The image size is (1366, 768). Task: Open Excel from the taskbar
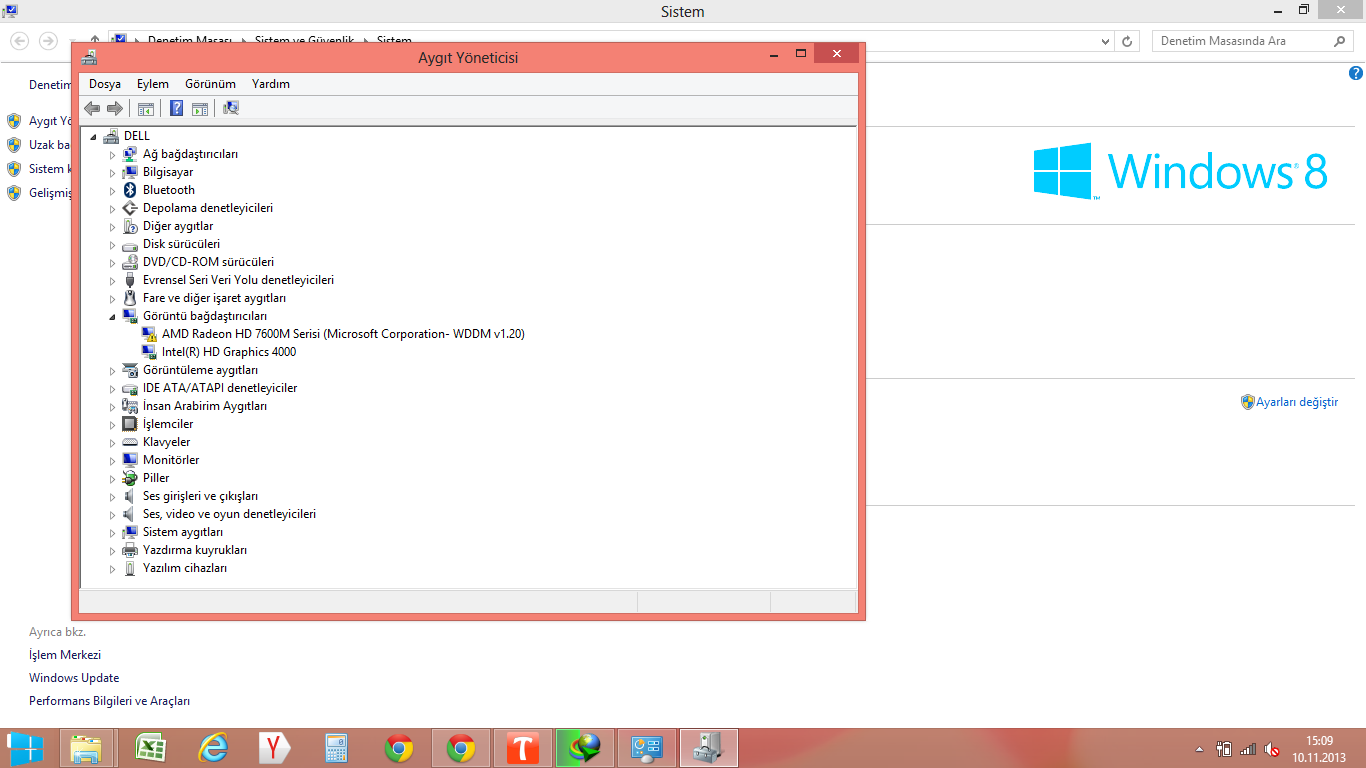(151, 748)
